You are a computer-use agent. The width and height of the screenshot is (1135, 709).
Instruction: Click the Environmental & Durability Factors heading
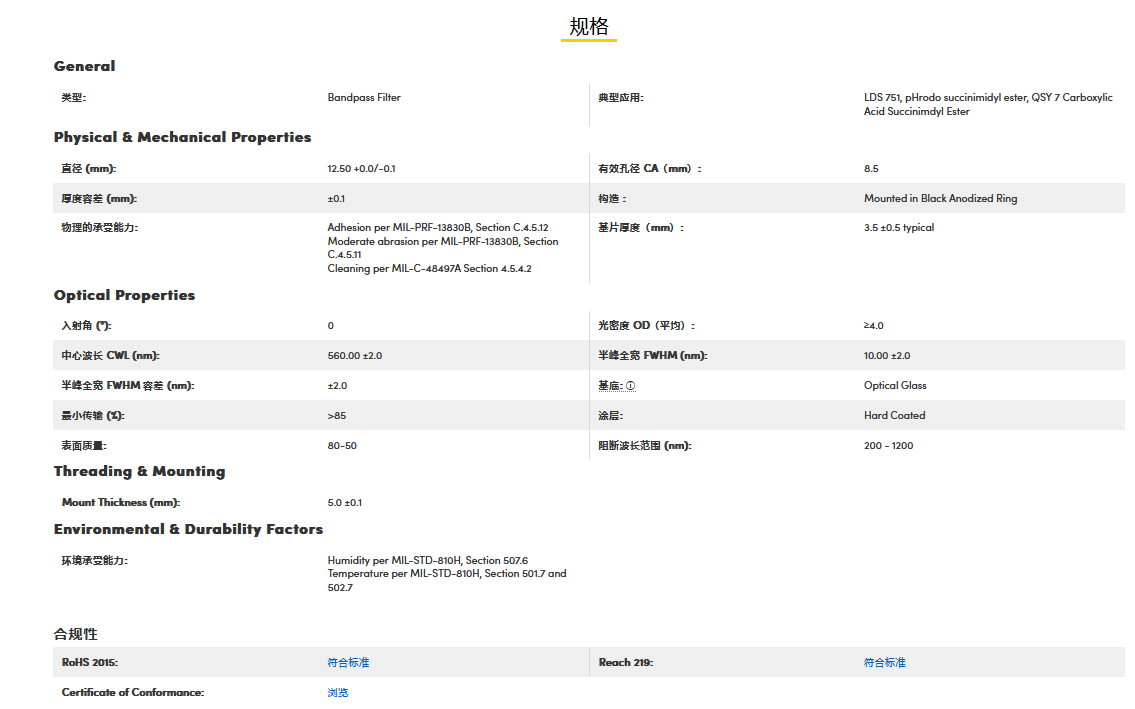(x=188, y=529)
